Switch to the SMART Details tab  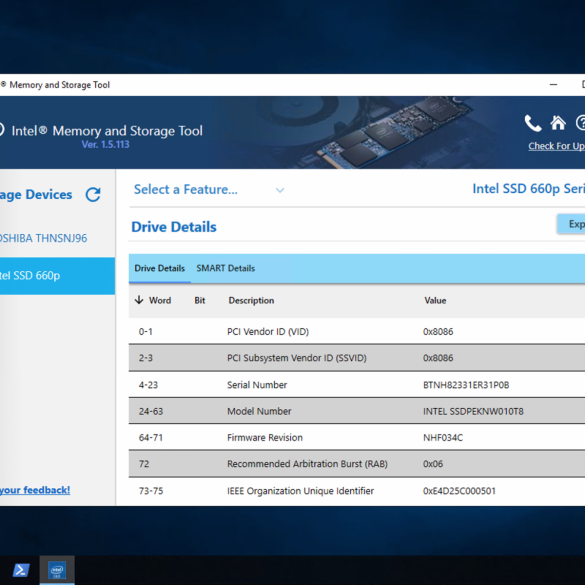tap(225, 268)
